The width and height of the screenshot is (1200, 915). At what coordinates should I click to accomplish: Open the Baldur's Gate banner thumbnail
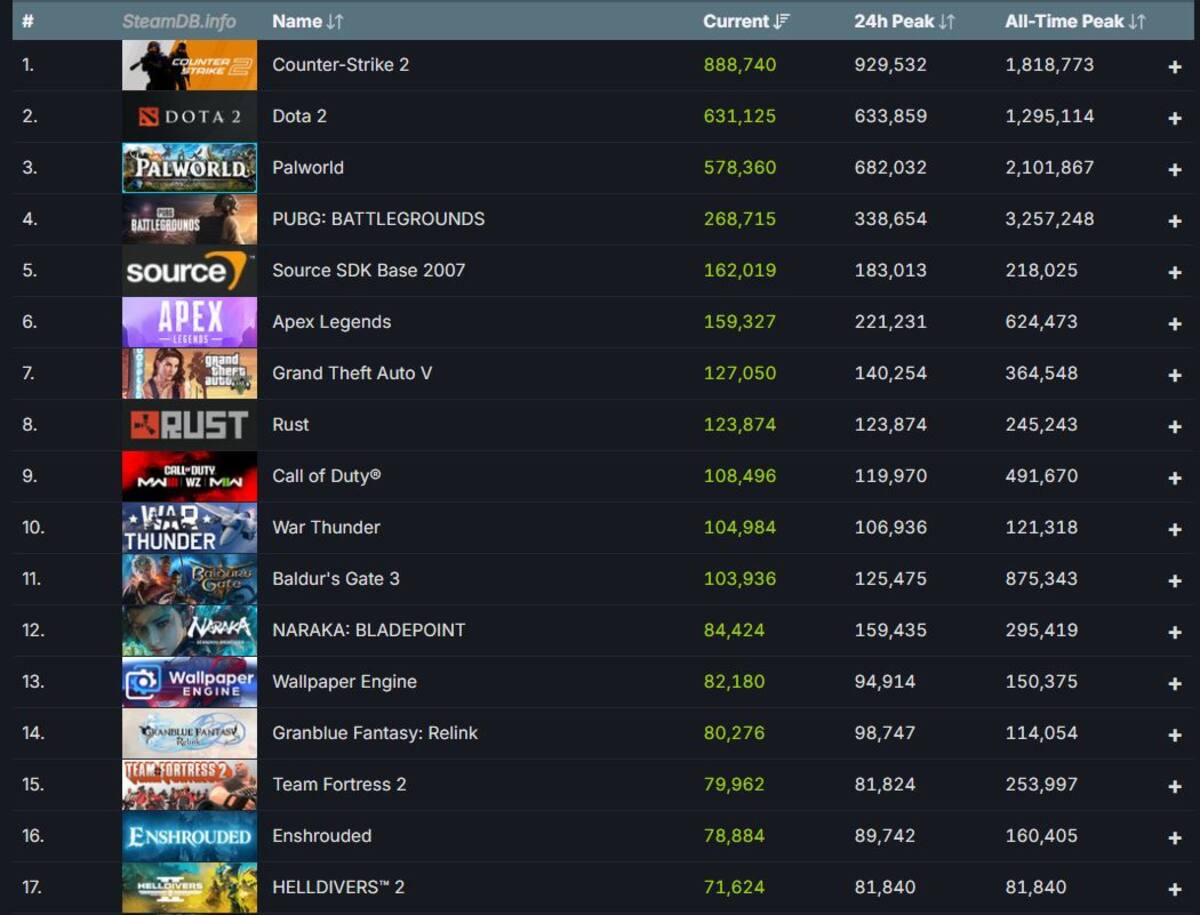coord(189,579)
